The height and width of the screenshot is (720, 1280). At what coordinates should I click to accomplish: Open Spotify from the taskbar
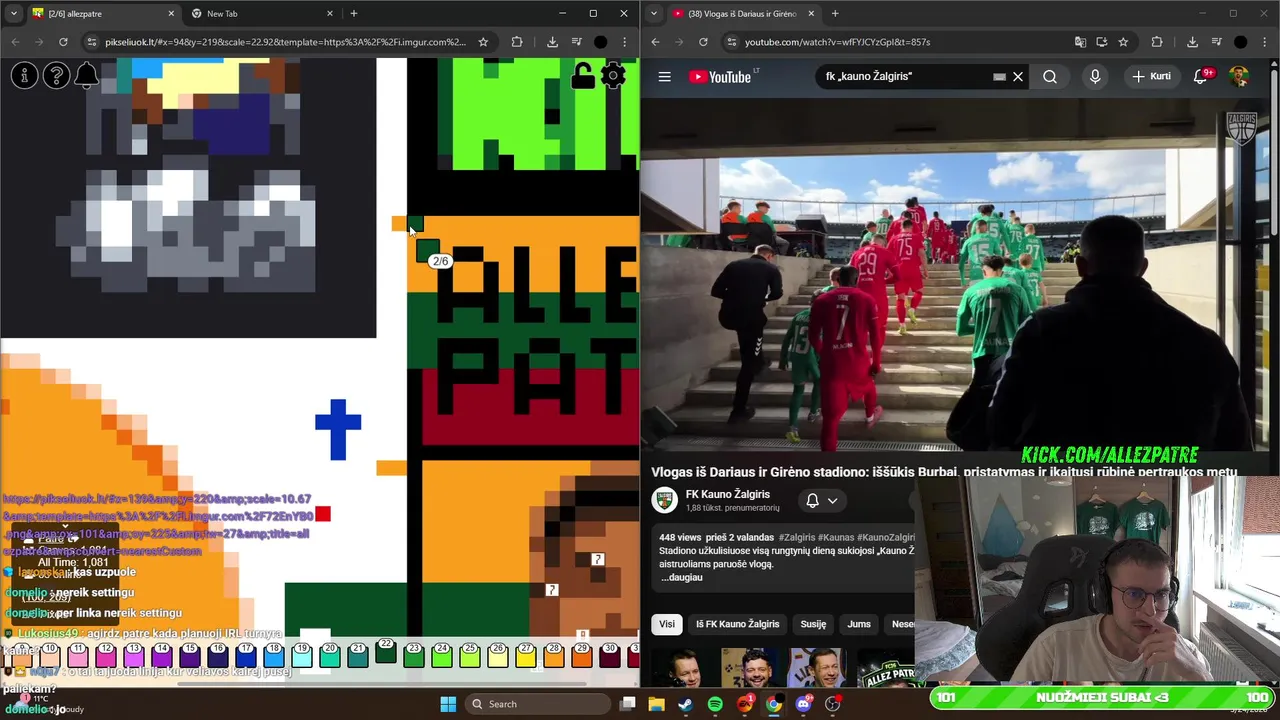coord(715,704)
